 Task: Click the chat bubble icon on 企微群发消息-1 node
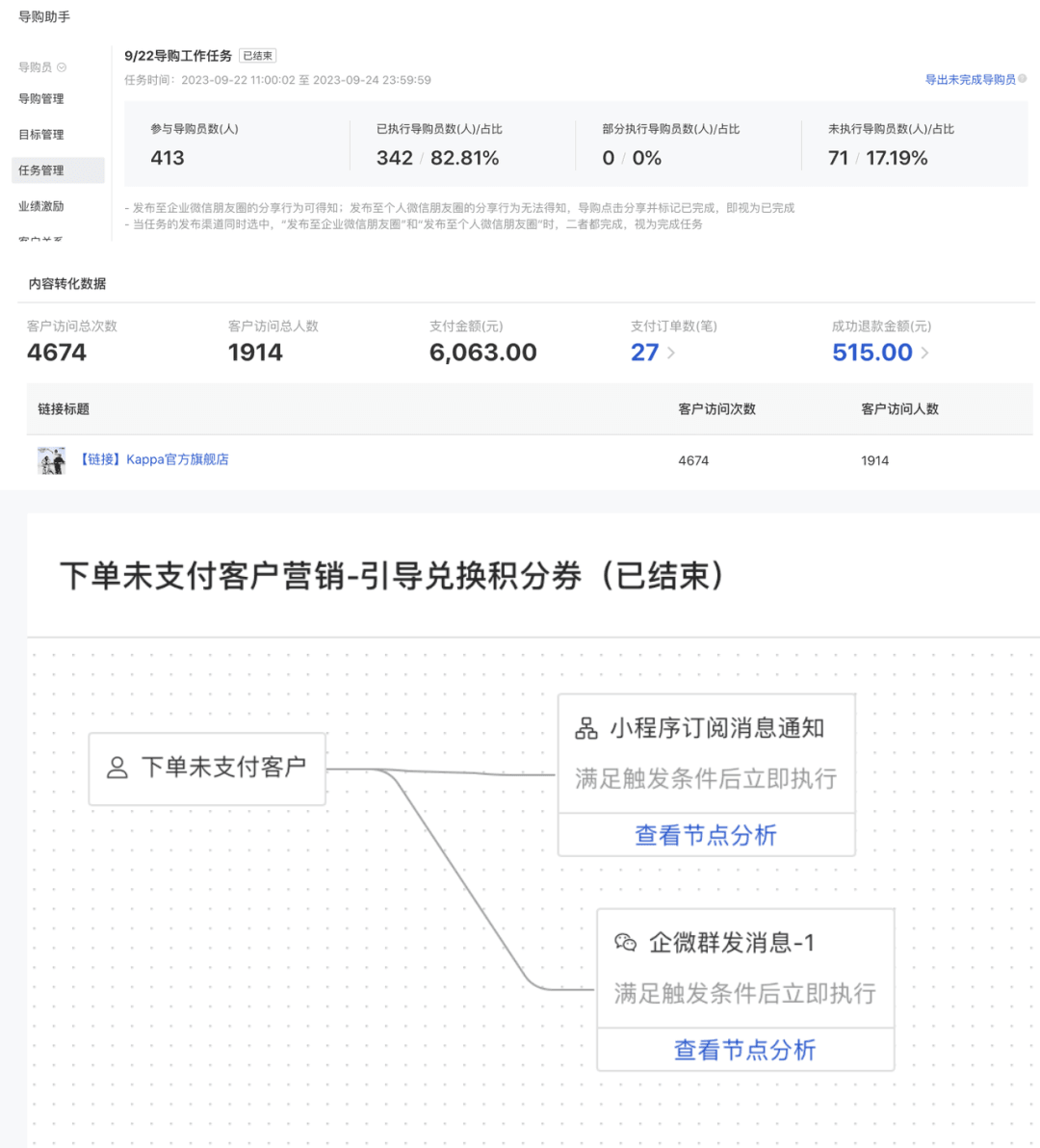627,944
